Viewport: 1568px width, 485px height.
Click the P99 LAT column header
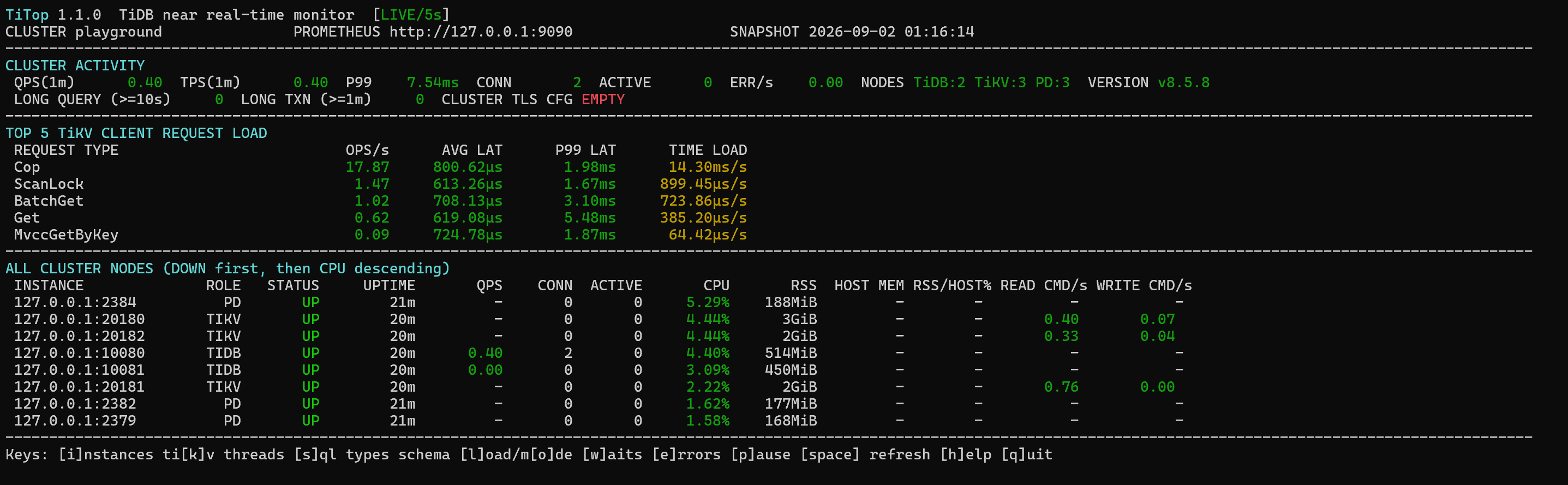pyautogui.click(x=585, y=151)
